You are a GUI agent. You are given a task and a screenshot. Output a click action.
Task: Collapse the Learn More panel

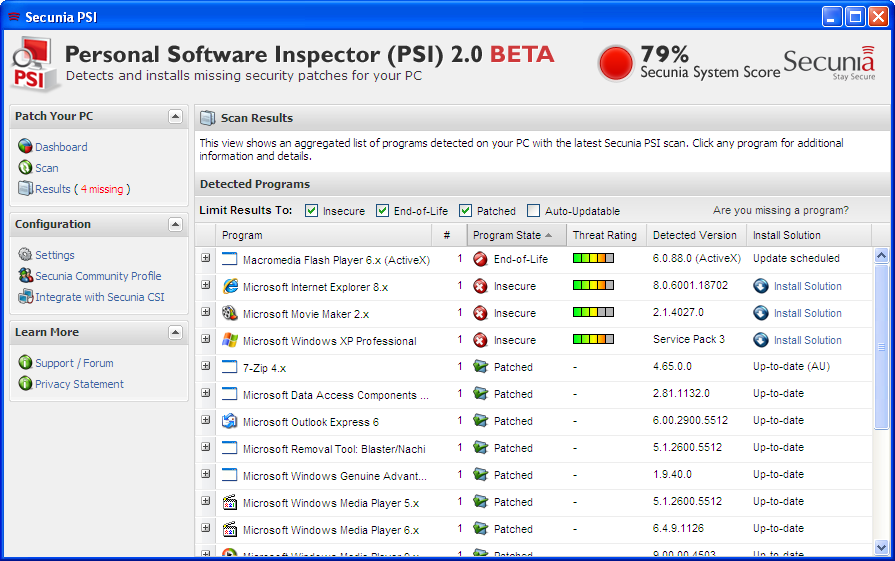(x=176, y=333)
